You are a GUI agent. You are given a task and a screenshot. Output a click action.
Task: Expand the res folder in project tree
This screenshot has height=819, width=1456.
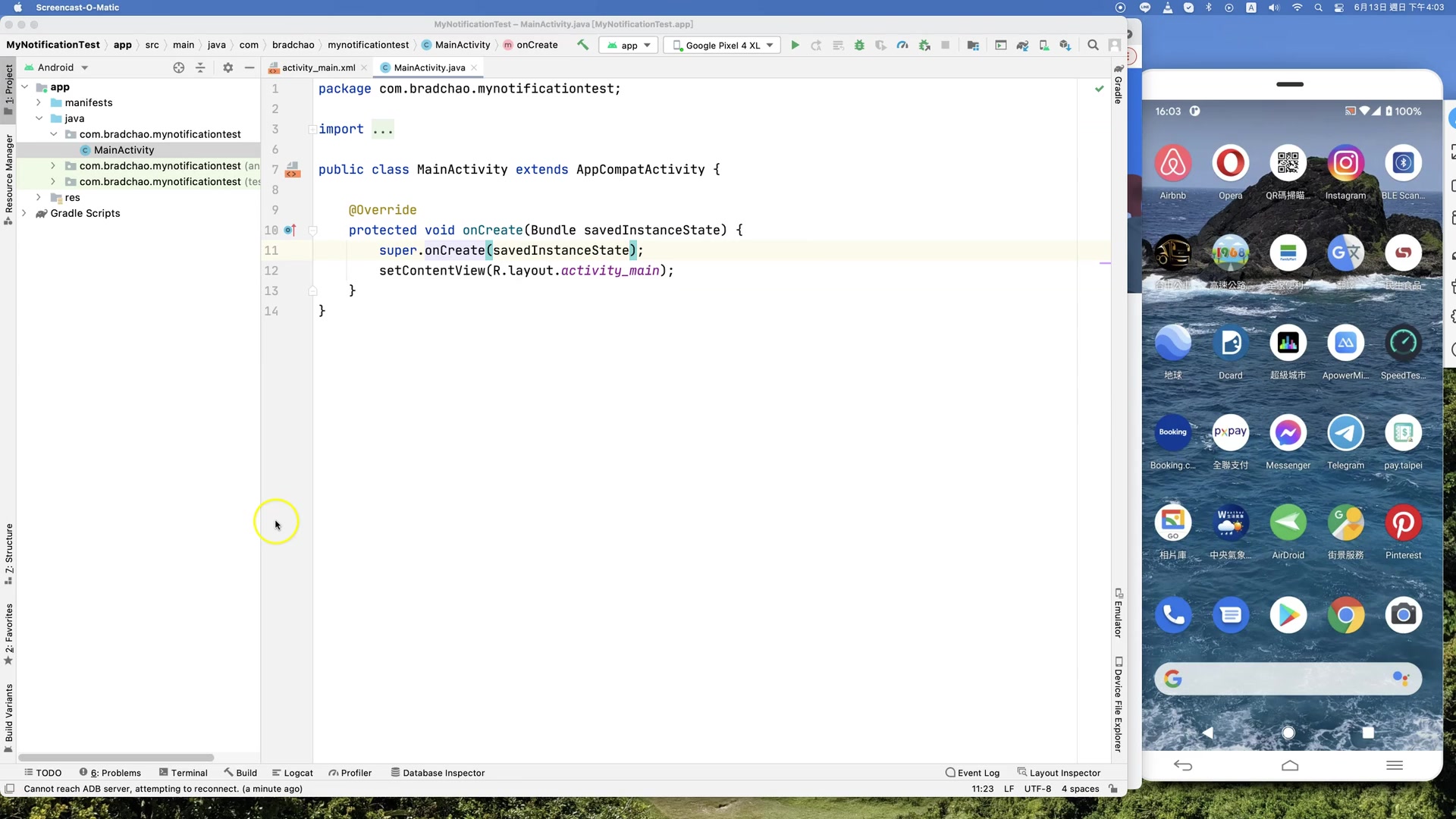coord(39,197)
